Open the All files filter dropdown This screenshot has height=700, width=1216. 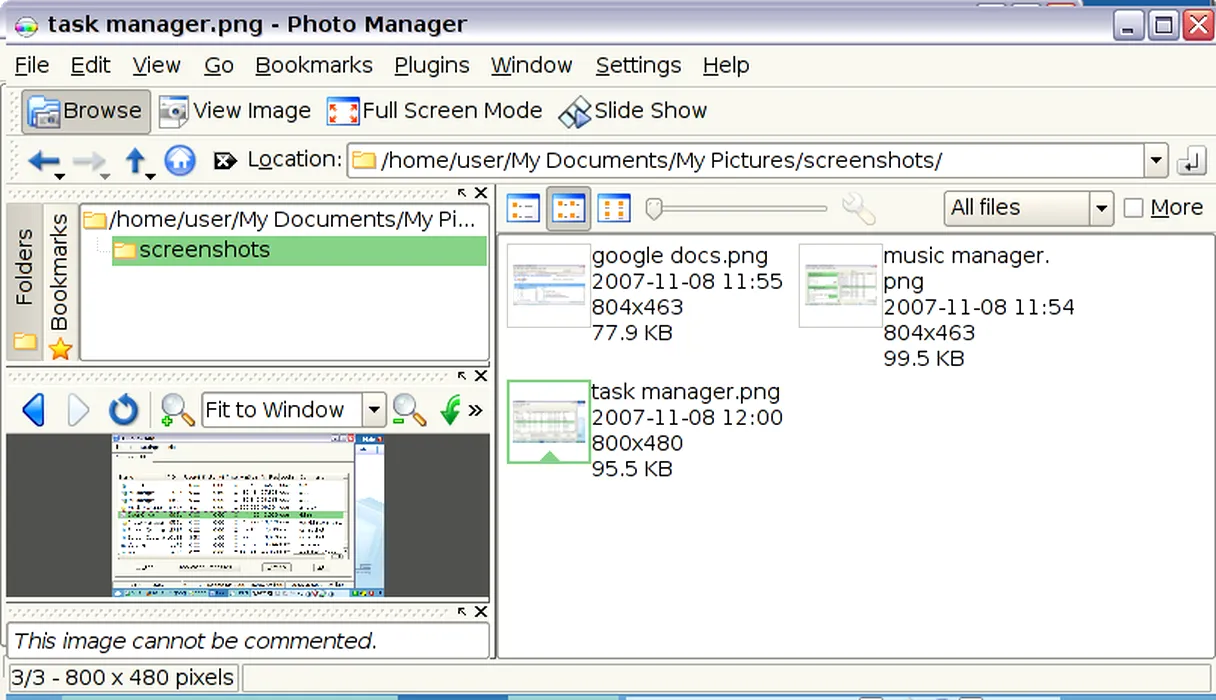[1101, 209]
